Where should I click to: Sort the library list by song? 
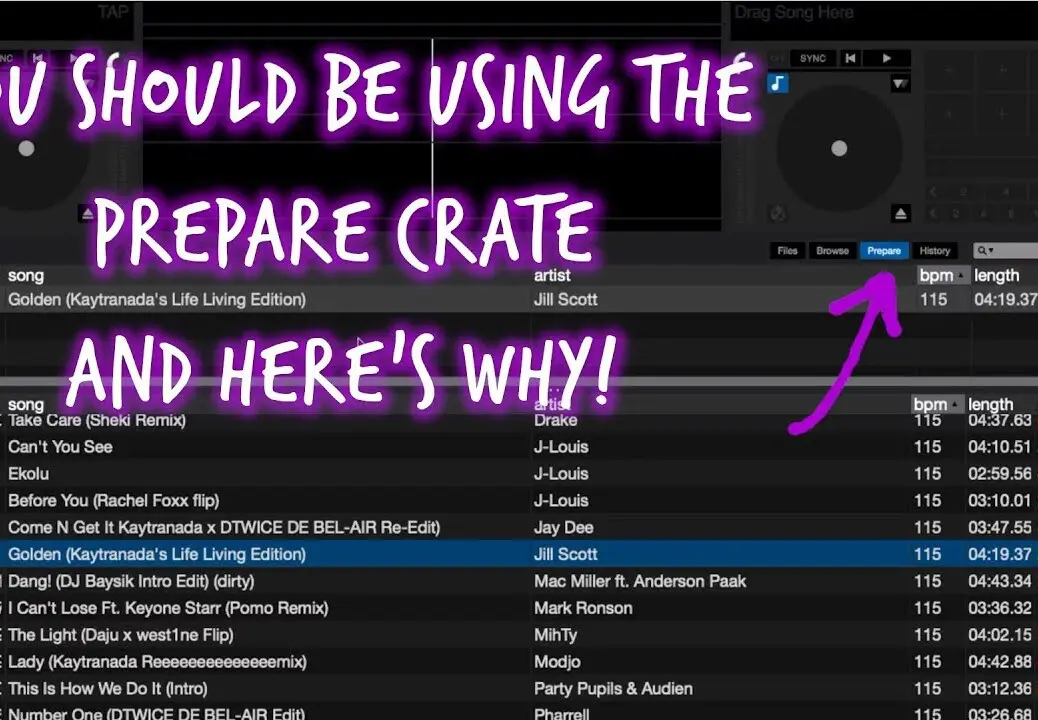click(x=26, y=404)
